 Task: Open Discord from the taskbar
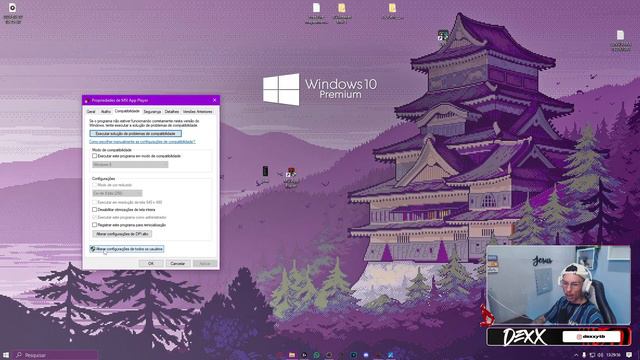[366, 355]
